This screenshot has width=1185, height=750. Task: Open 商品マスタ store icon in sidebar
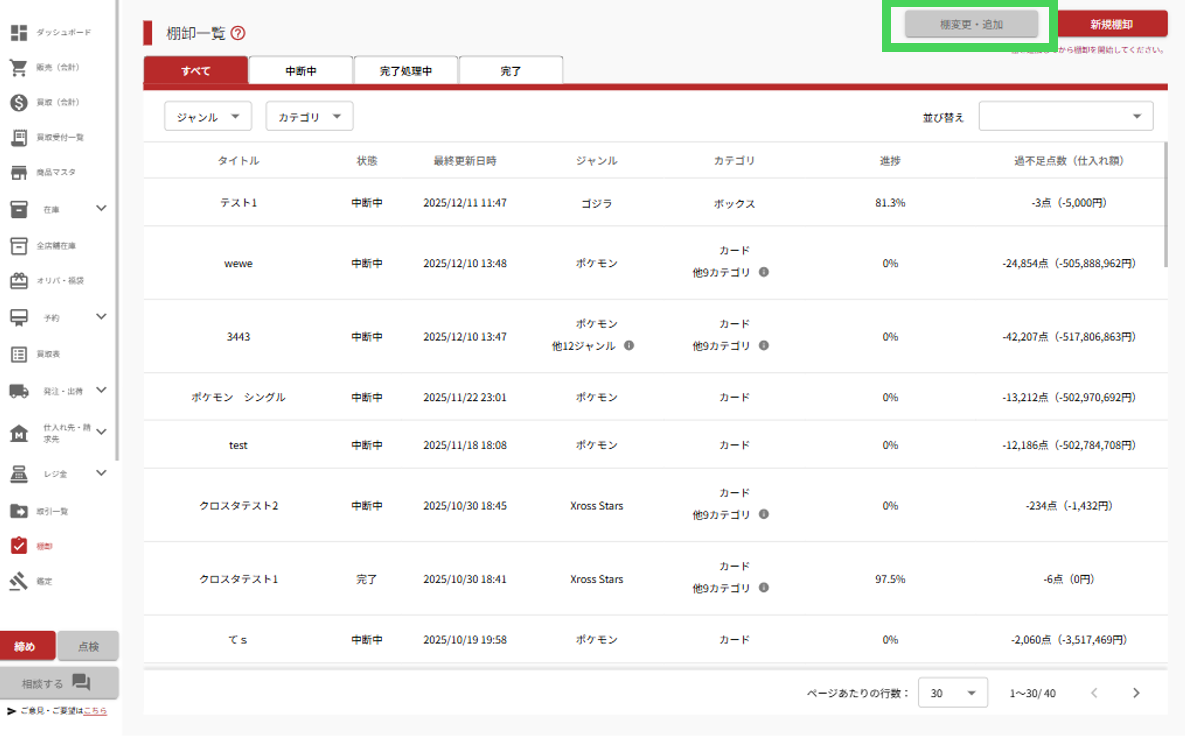click(18, 173)
